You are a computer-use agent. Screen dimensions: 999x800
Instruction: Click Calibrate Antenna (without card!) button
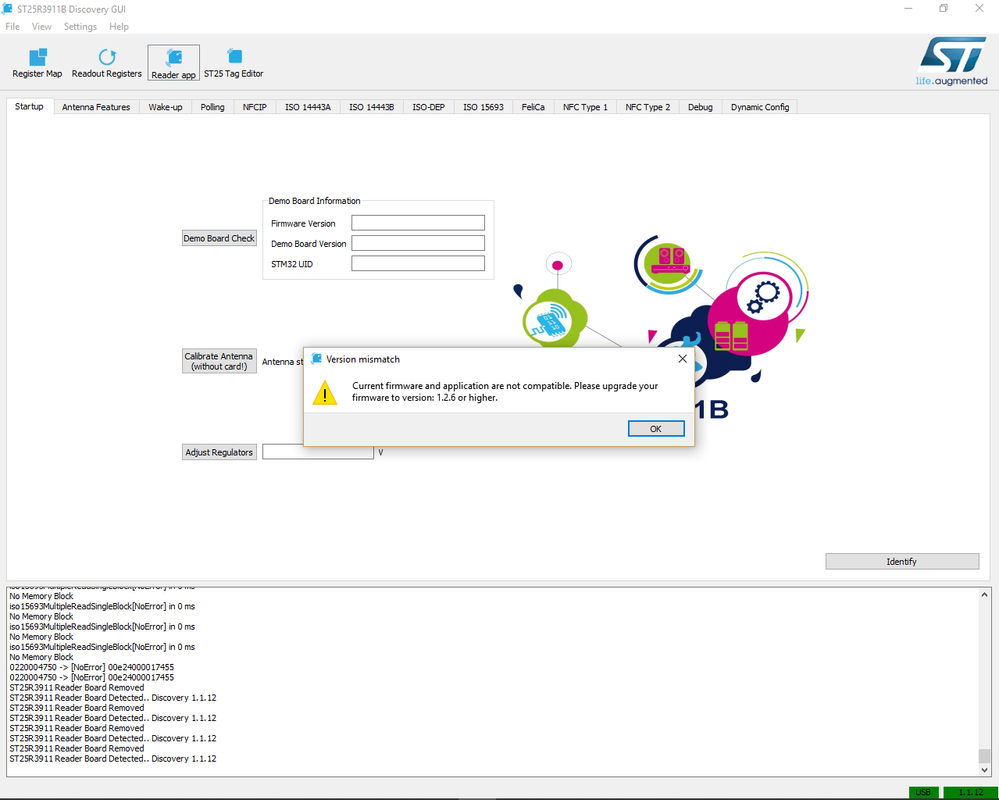[x=219, y=361]
